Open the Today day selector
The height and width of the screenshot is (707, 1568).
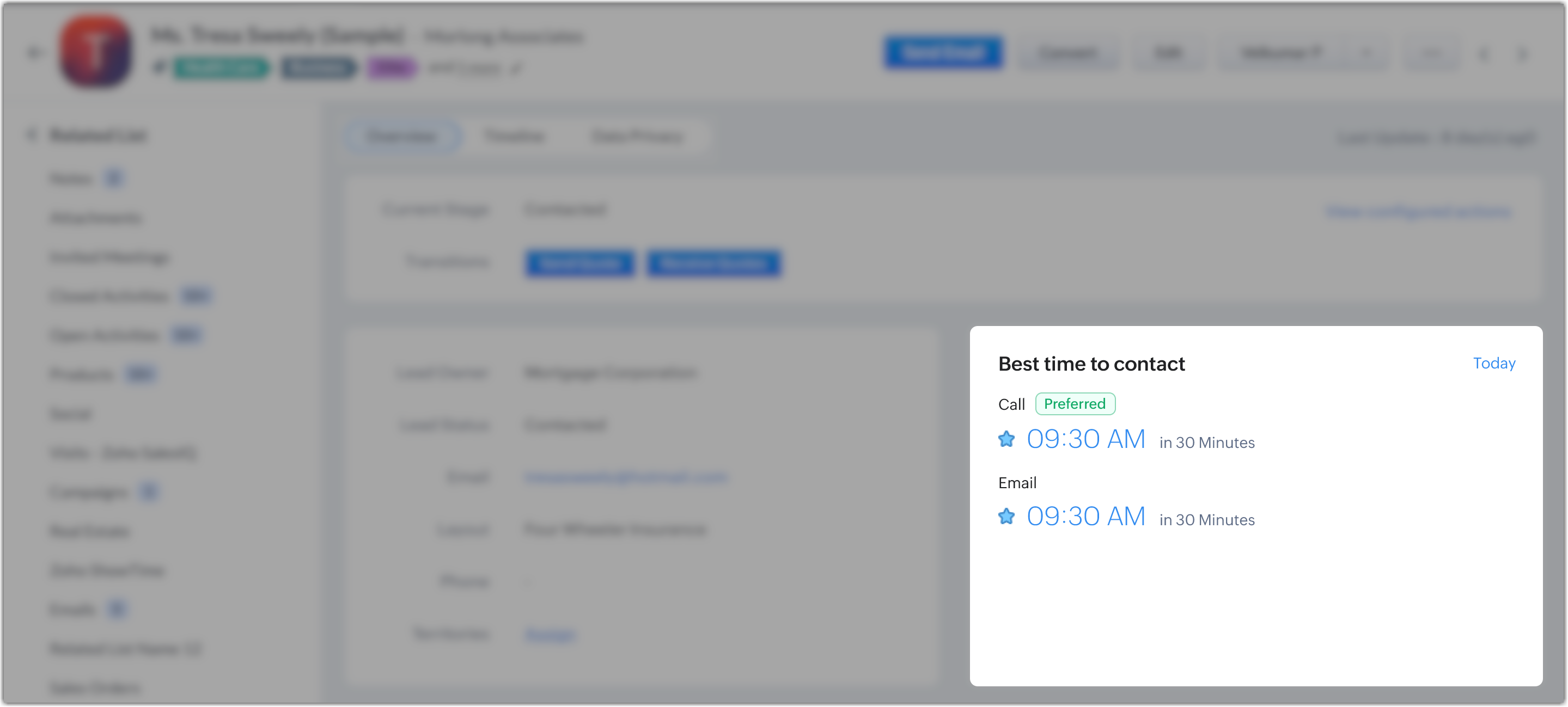(x=1494, y=363)
